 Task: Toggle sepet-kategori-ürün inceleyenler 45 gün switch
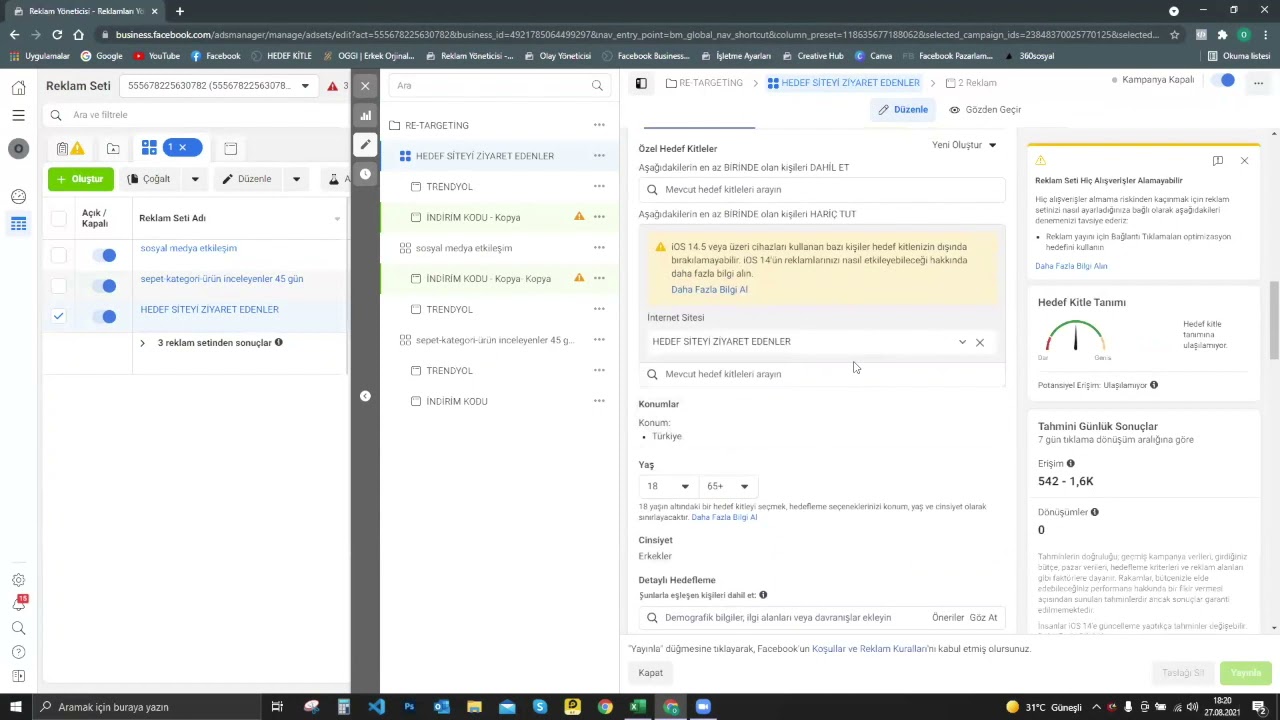point(104,286)
